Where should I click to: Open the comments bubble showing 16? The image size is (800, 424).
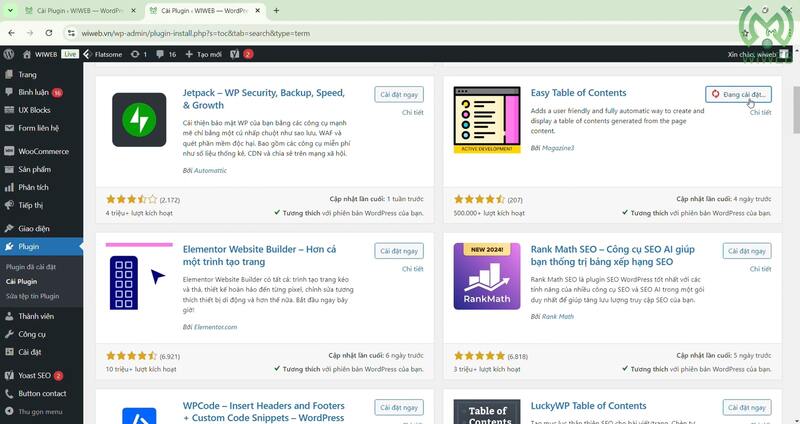click(166, 54)
